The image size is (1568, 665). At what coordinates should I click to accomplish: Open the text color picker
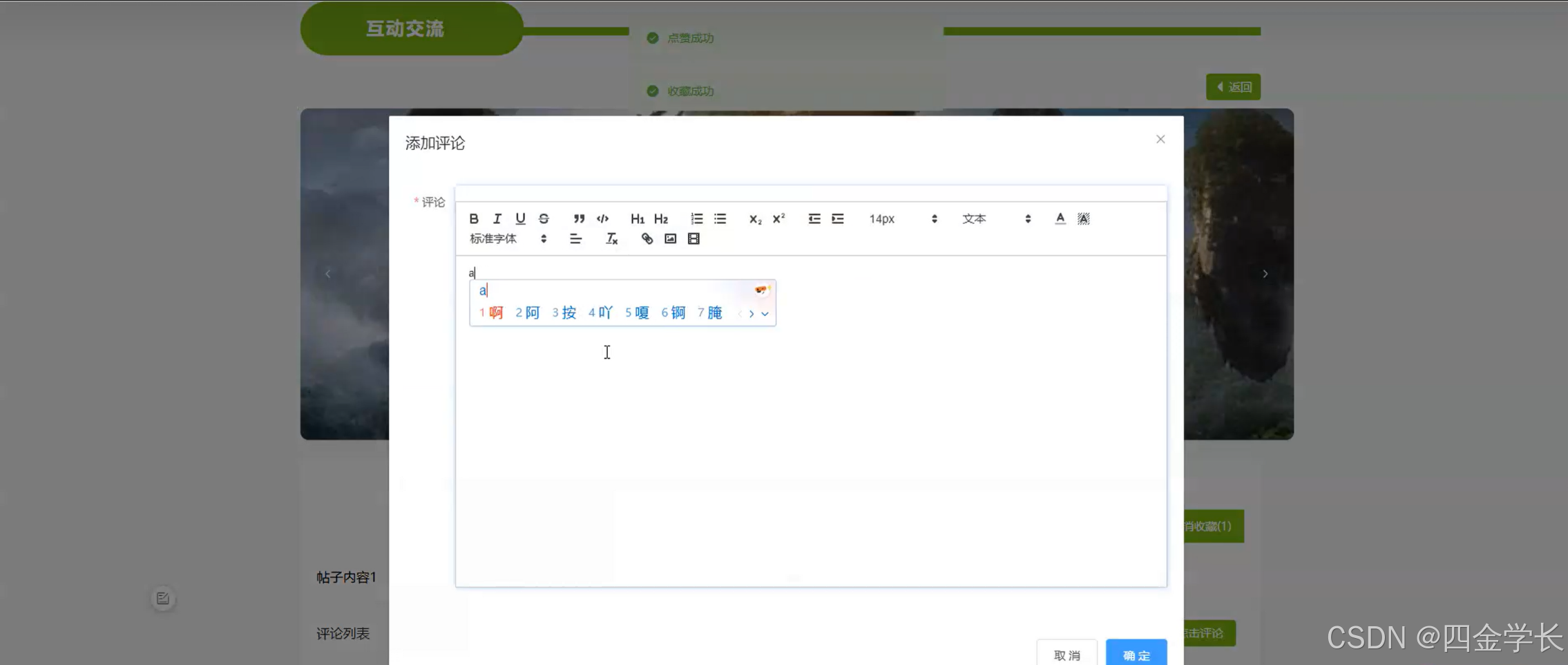tap(1060, 218)
